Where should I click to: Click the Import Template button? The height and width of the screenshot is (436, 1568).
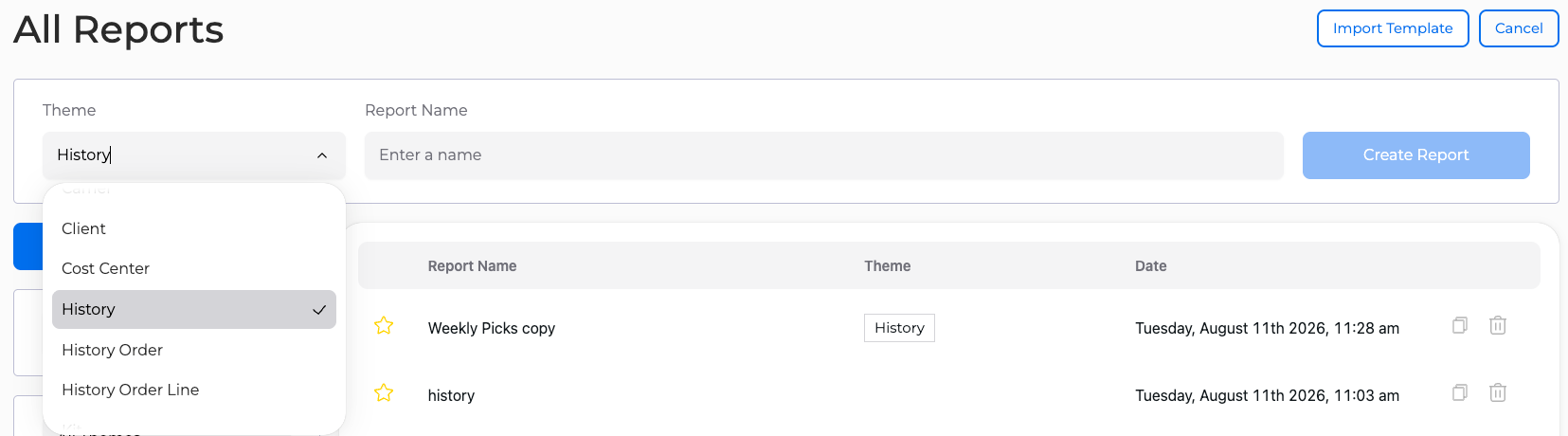coord(1393,28)
